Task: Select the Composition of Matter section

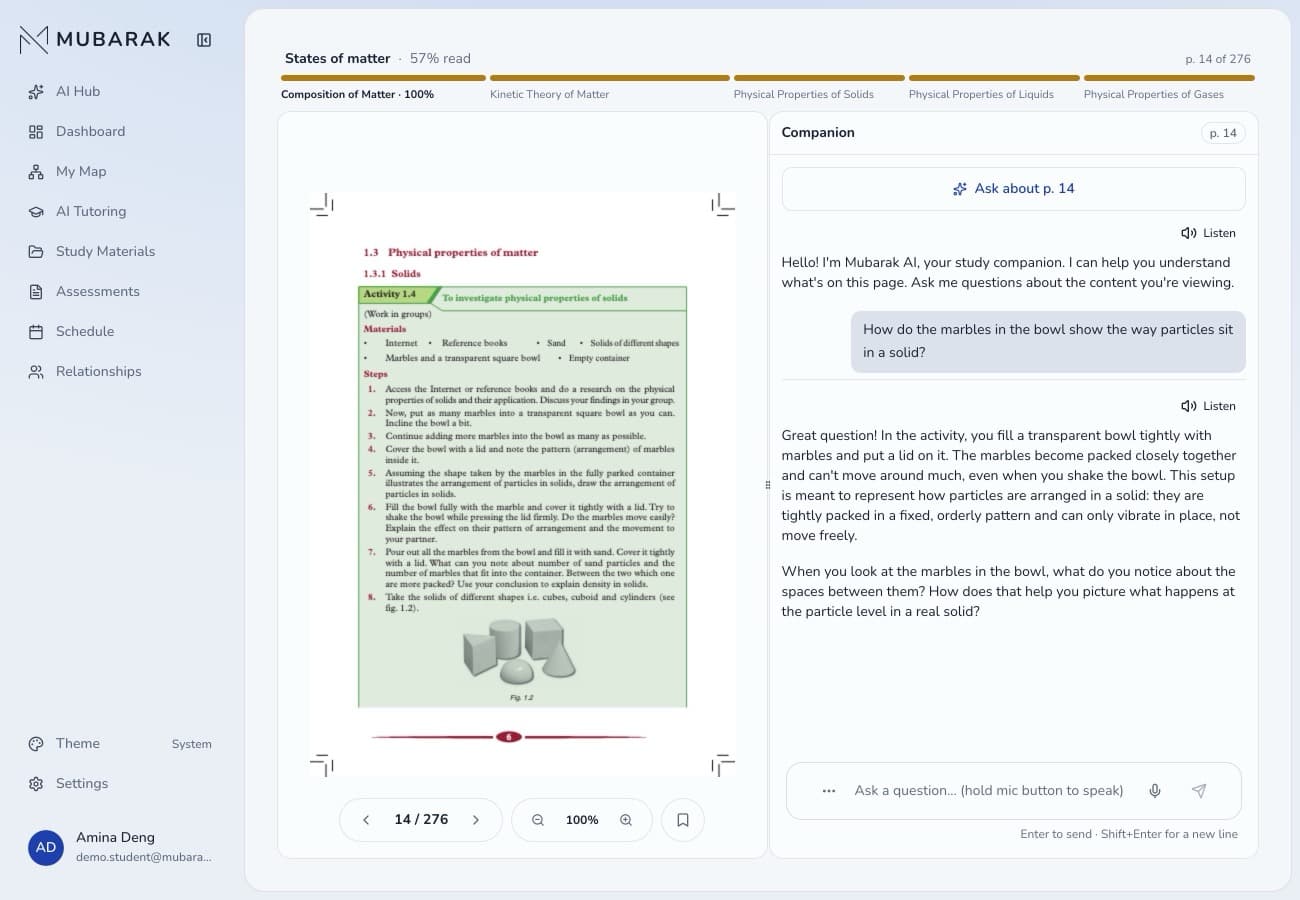Action: [x=357, y=94]
